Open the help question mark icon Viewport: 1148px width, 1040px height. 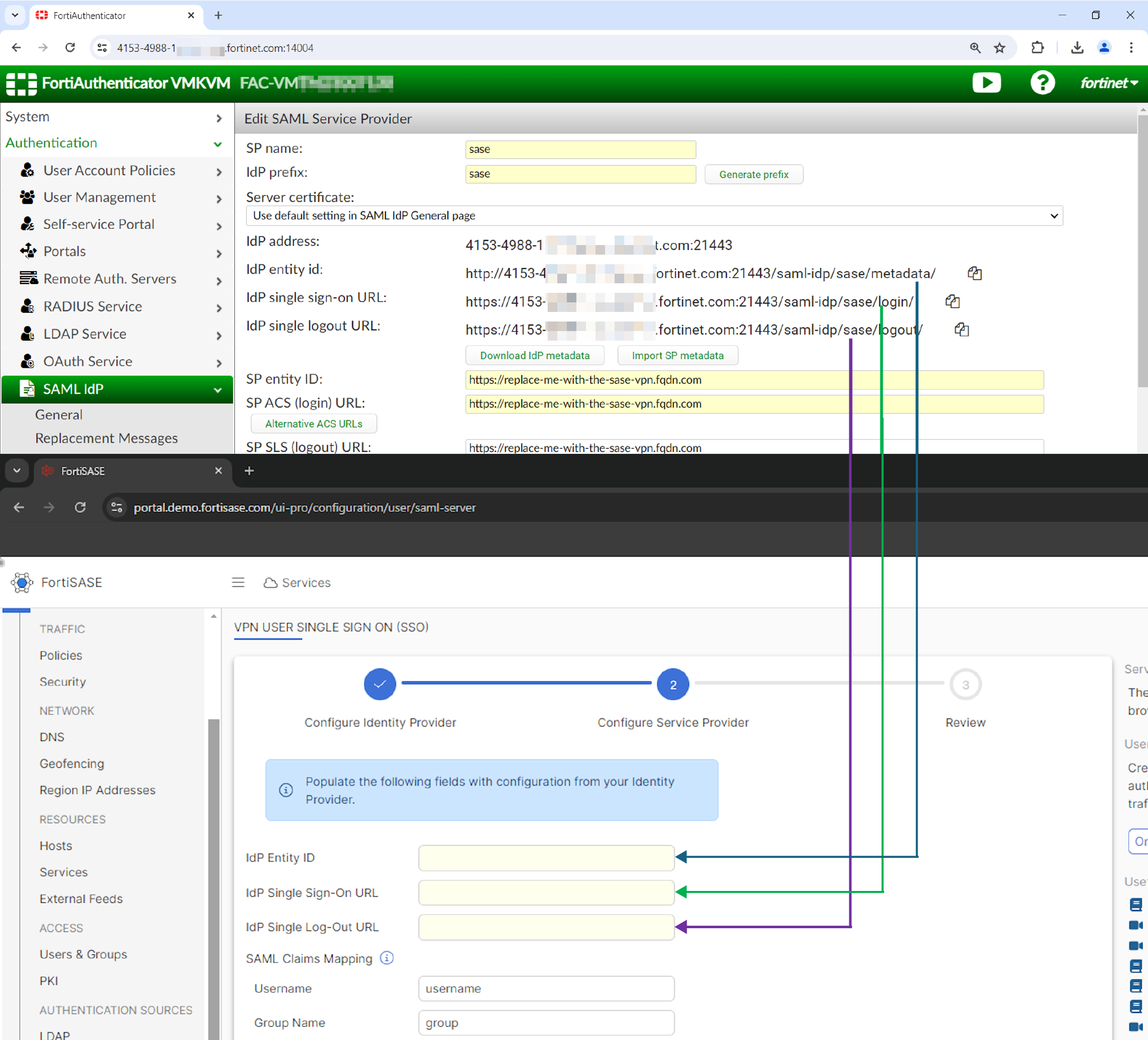1043,83
